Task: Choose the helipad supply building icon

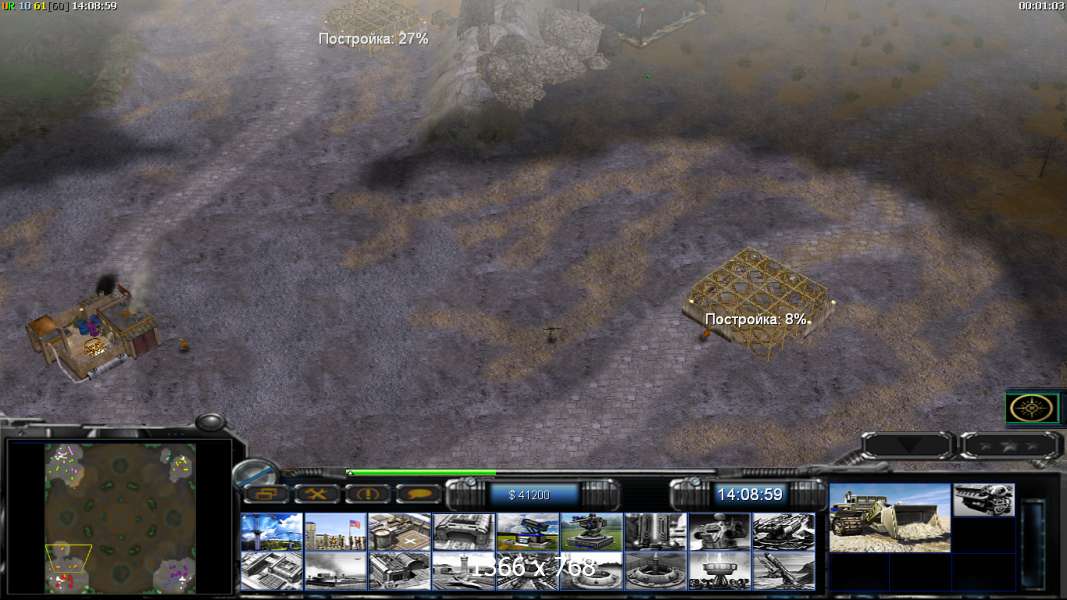Action: pyautogui.click(x=399, y=532)
